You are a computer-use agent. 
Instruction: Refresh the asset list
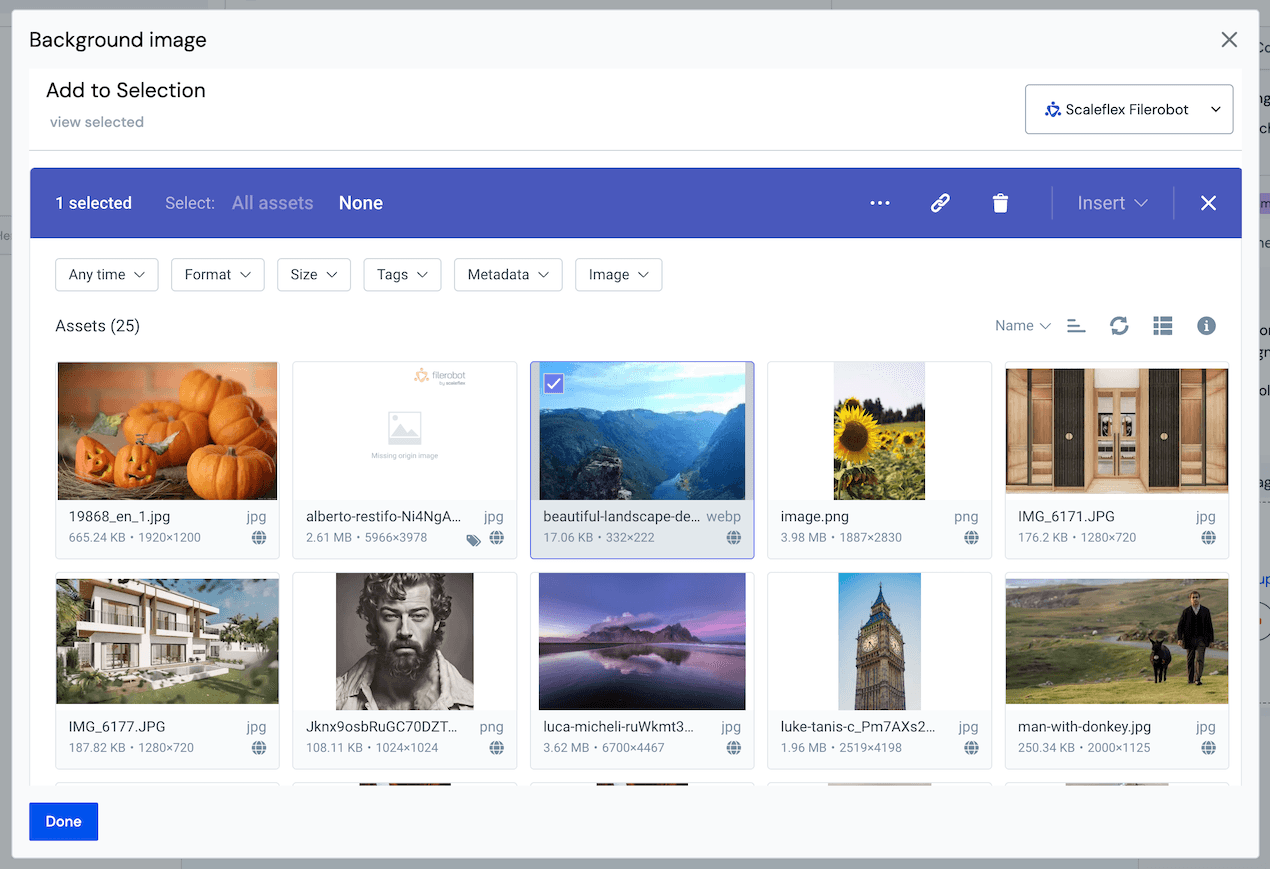coord(1118,325)
